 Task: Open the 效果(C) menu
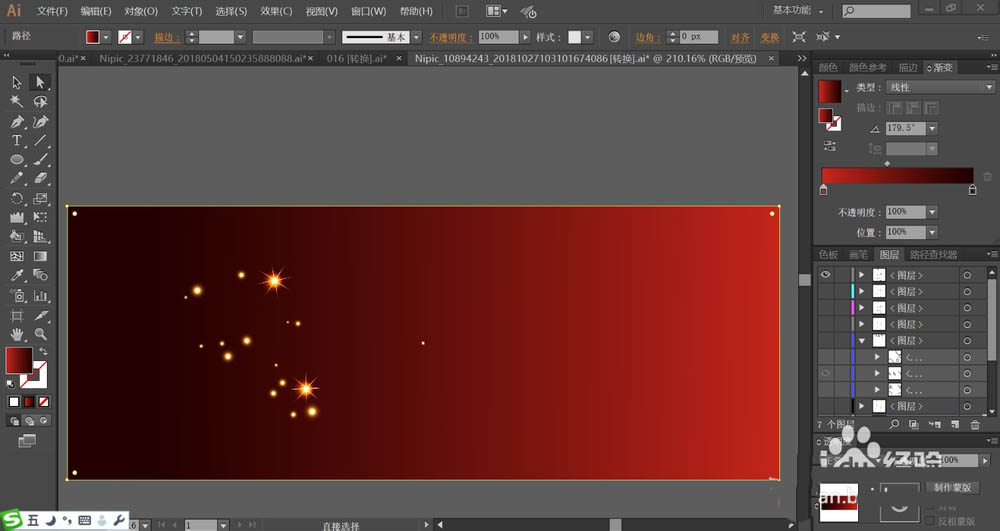276,11
